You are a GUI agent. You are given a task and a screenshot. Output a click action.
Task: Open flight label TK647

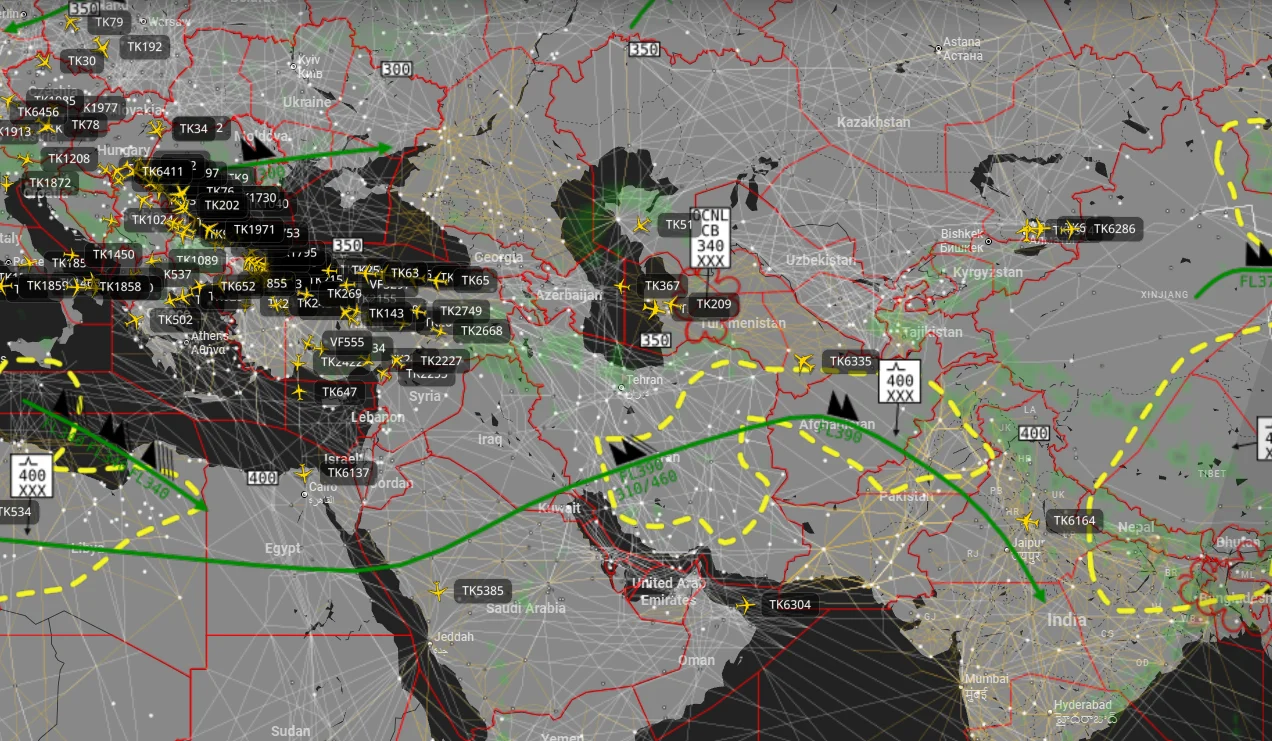(x=340, y=392)
